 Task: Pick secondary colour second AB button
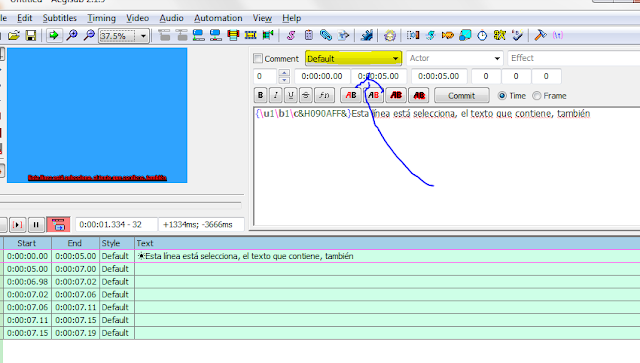click(373, 95)
